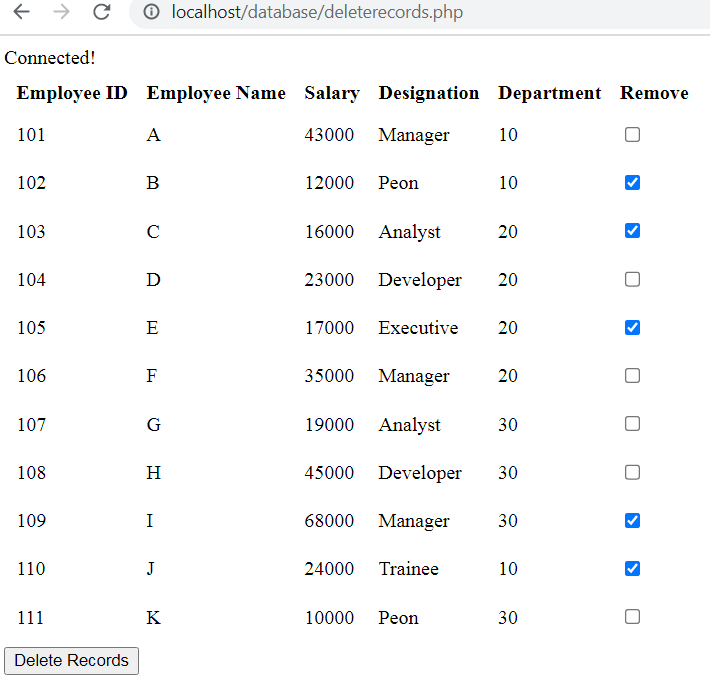Click Manager designation in employee 109 row
The height and width of the screenshot is (682, 710).
pyautogui.click(x=414, y=521)
